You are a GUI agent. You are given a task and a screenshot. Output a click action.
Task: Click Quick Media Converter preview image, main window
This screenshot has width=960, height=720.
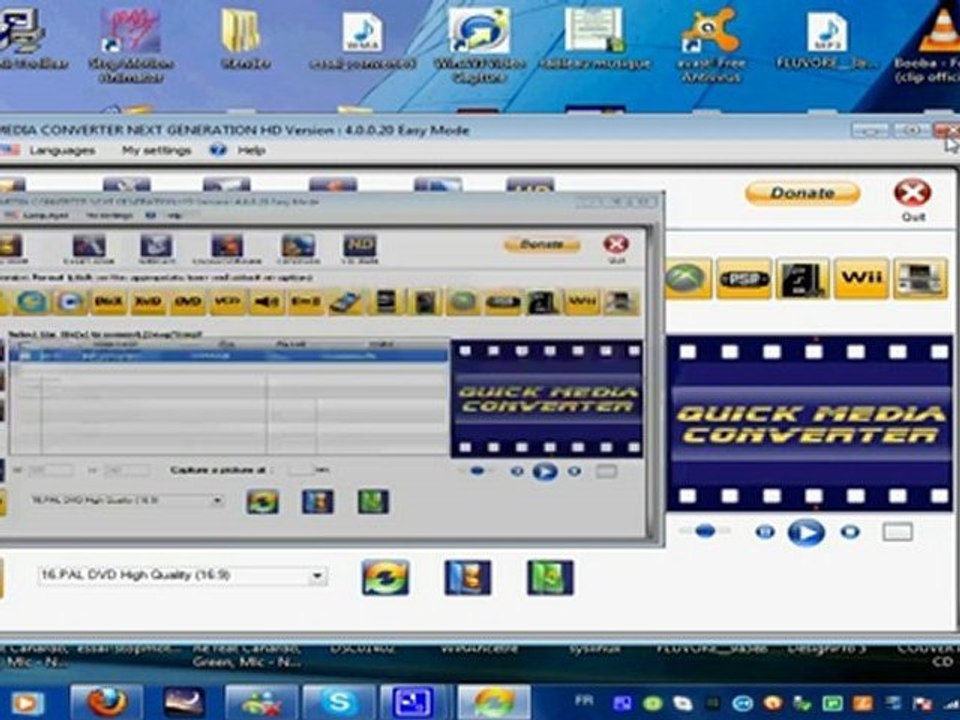(809, 423)
